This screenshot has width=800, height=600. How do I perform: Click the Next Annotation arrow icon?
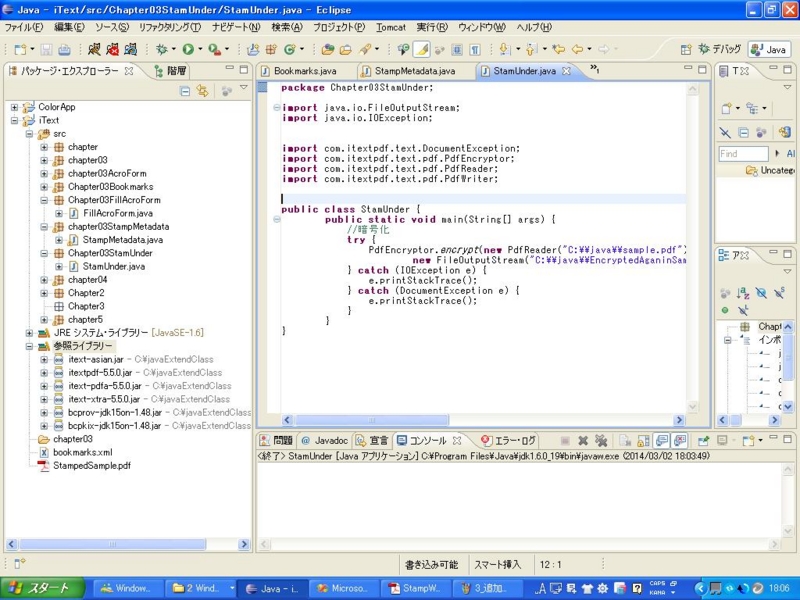tap(505, 49)
